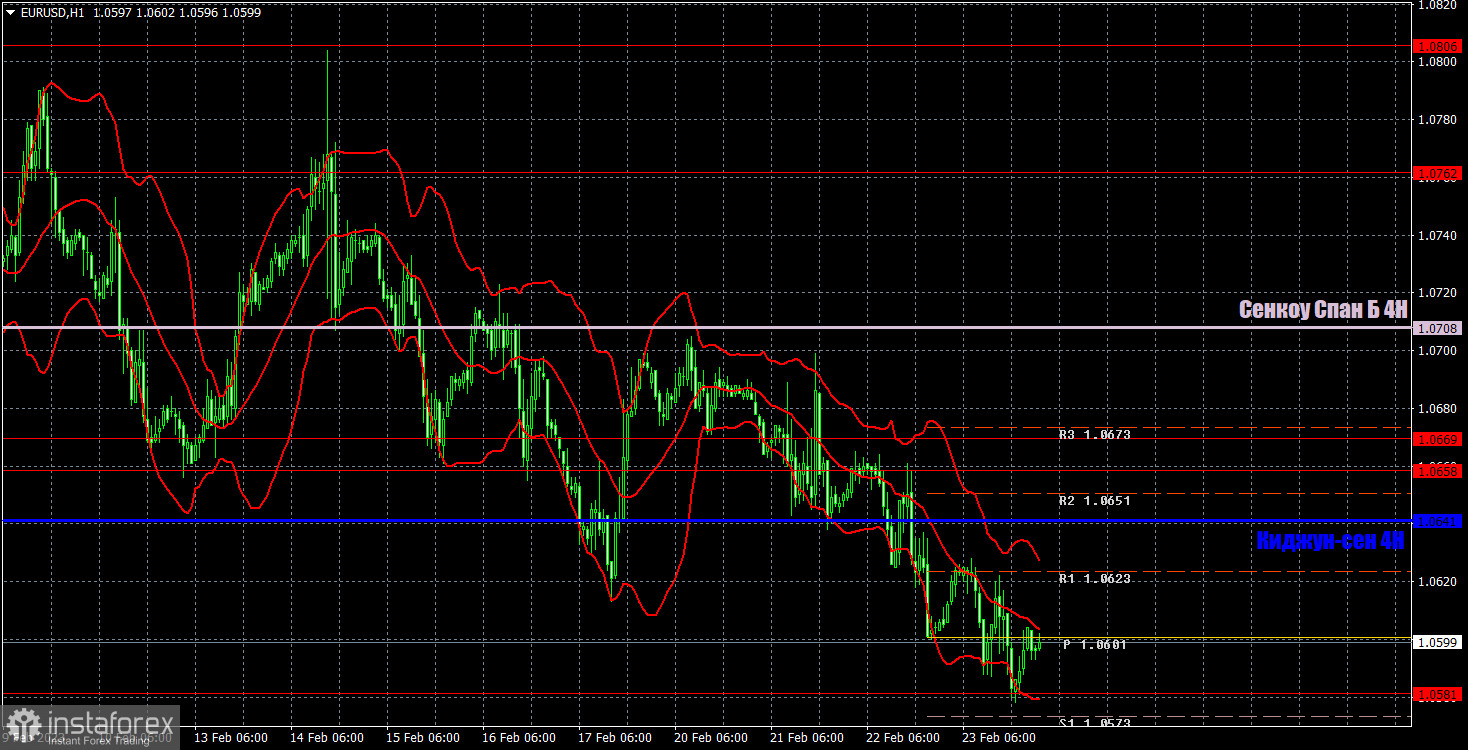This screenshot has height=750, width=1468.
Task: Click the 1.0700 price scale value
Action: point(1438,351)
